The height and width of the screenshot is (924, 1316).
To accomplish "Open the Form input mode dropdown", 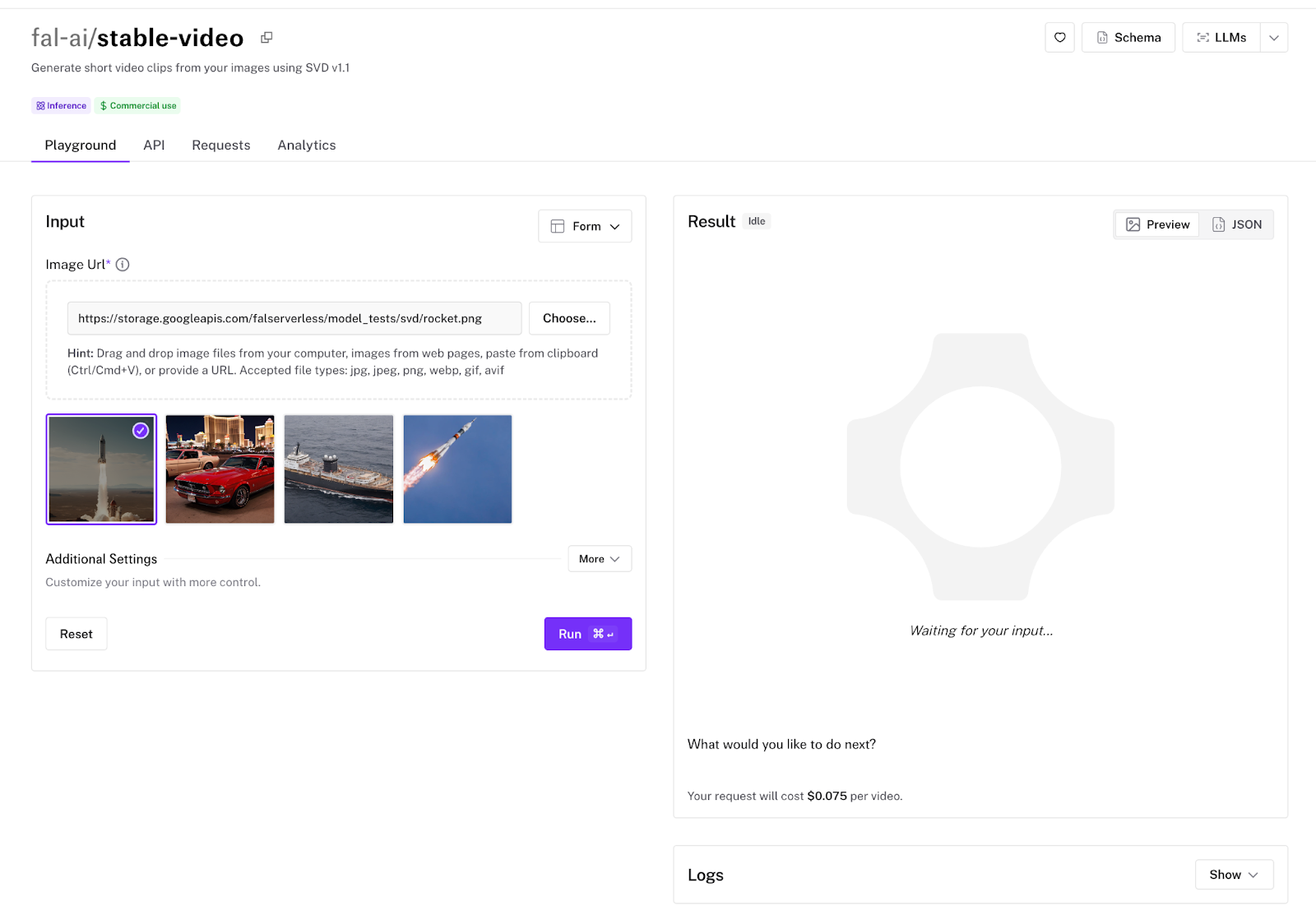I will tap(585, 226).
